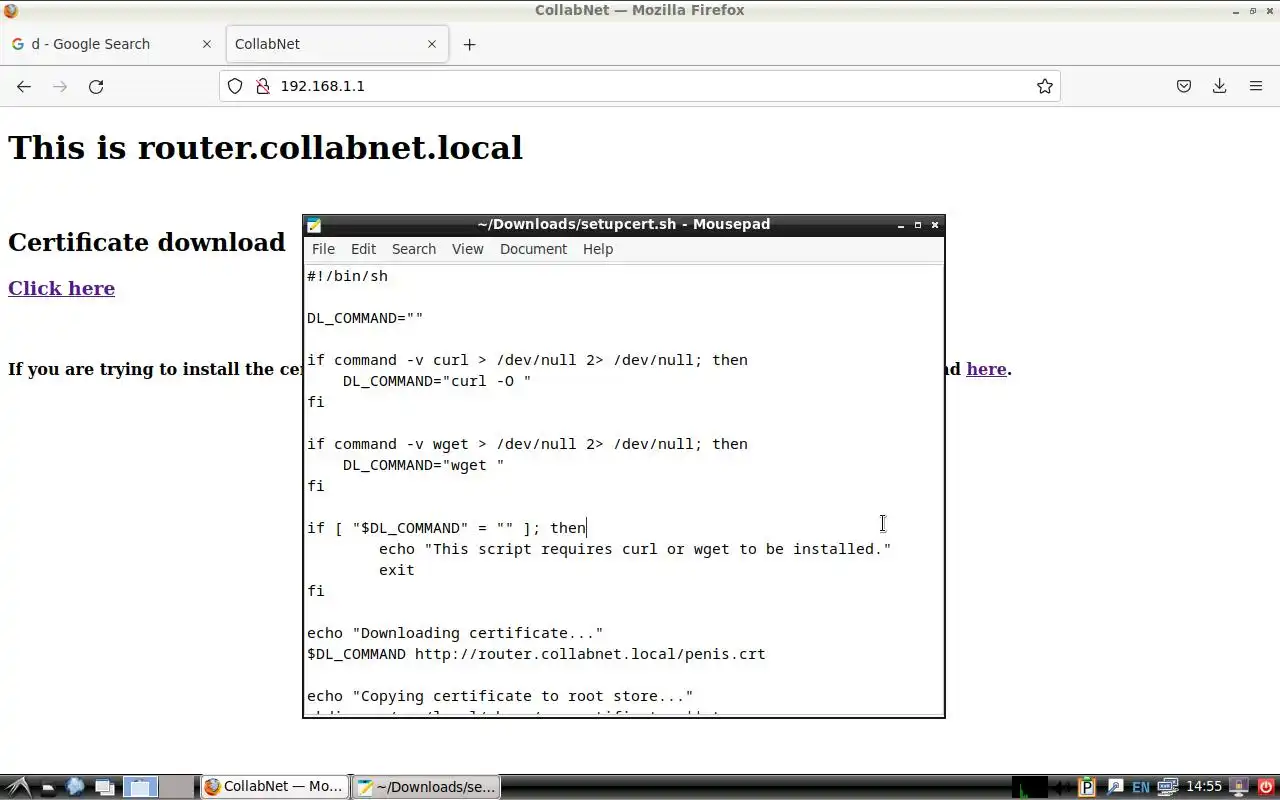Launch the file manager from the taskbar
Screen dimensions: 1280x800
pos(47,787)
